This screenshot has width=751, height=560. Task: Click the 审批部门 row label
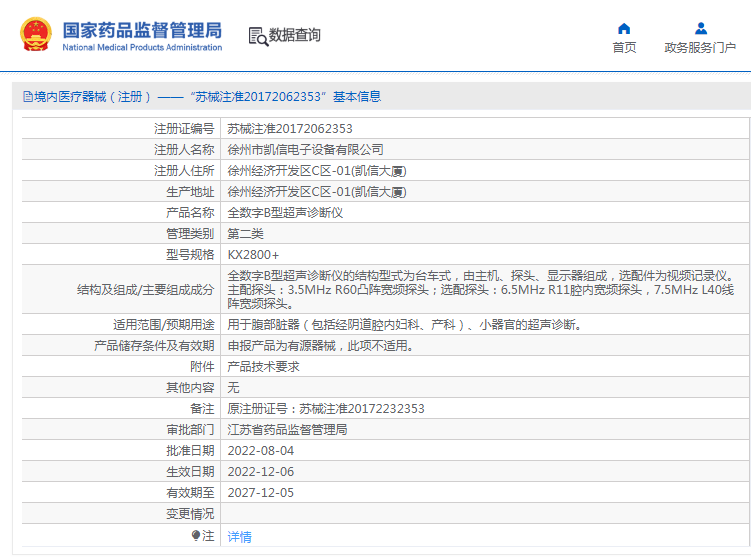click(190, 430)
